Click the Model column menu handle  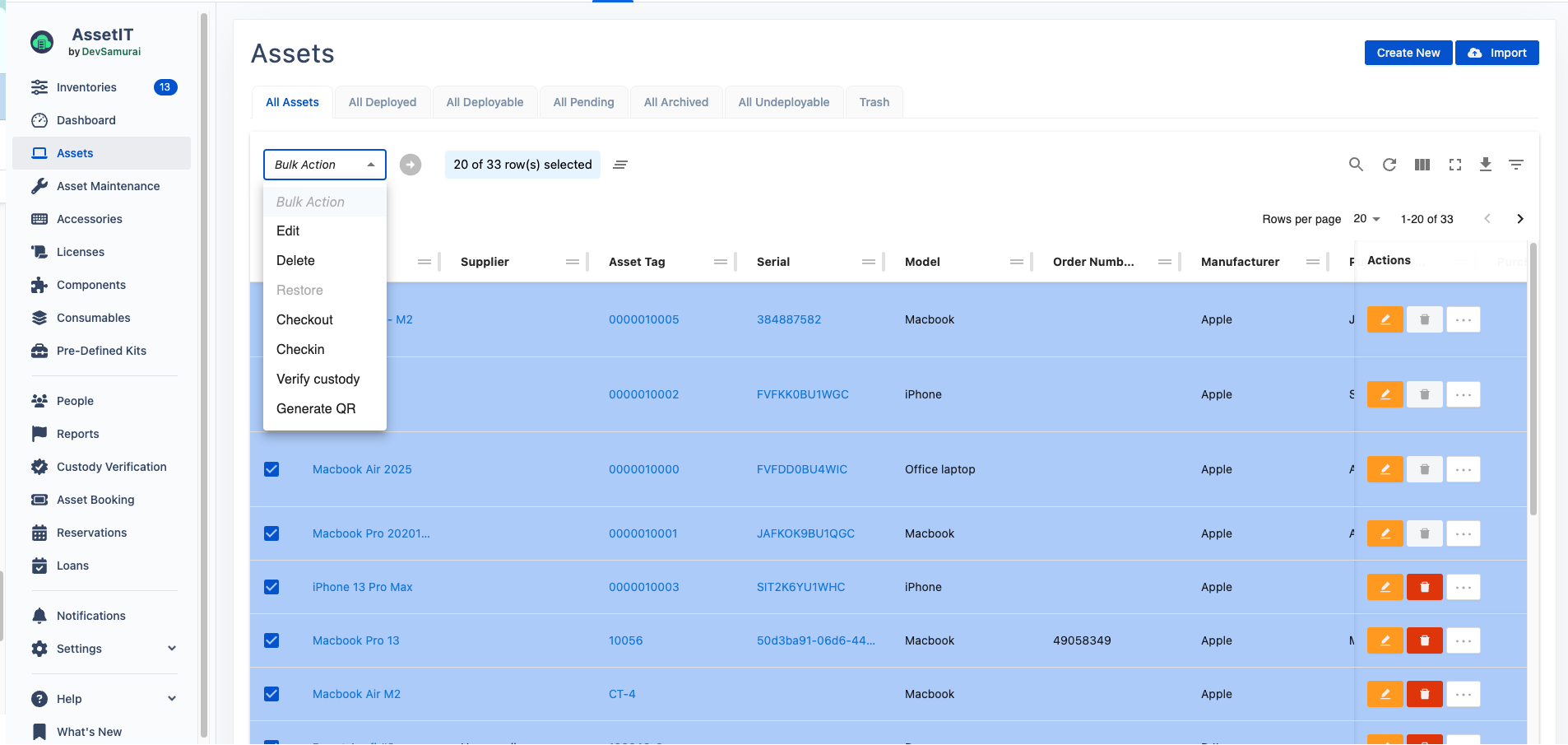tap(1017, 262)
